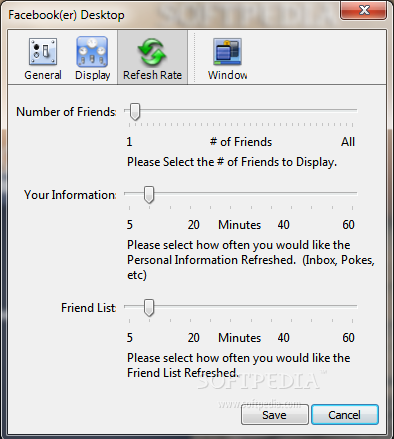This screenshot has width=394, height=439.
Task: Open the Display settings icon
Action: 92,52
